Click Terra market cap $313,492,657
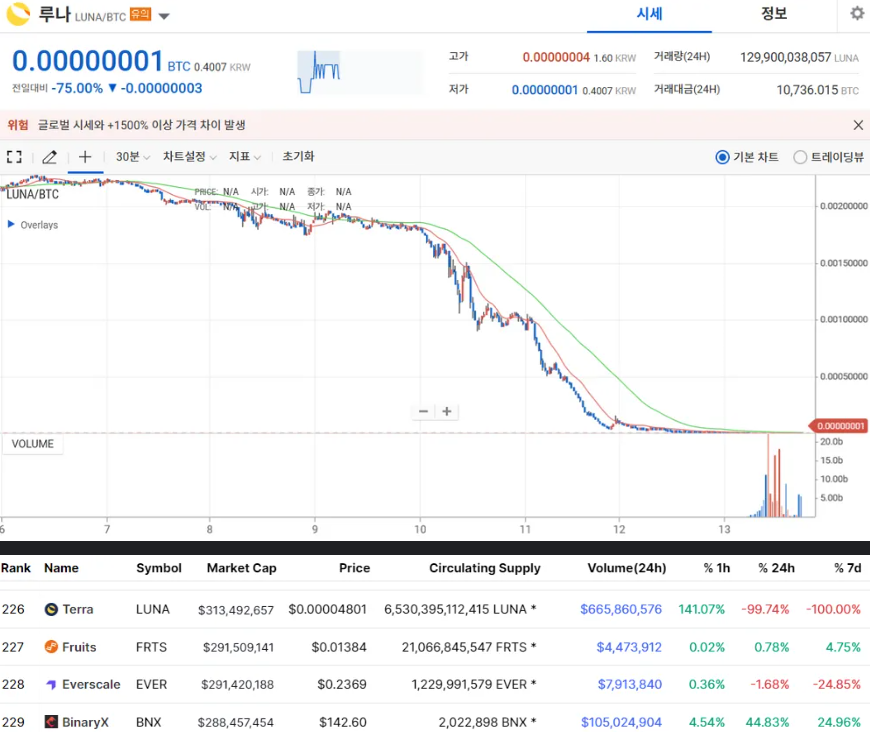 (x=236, y=610)
